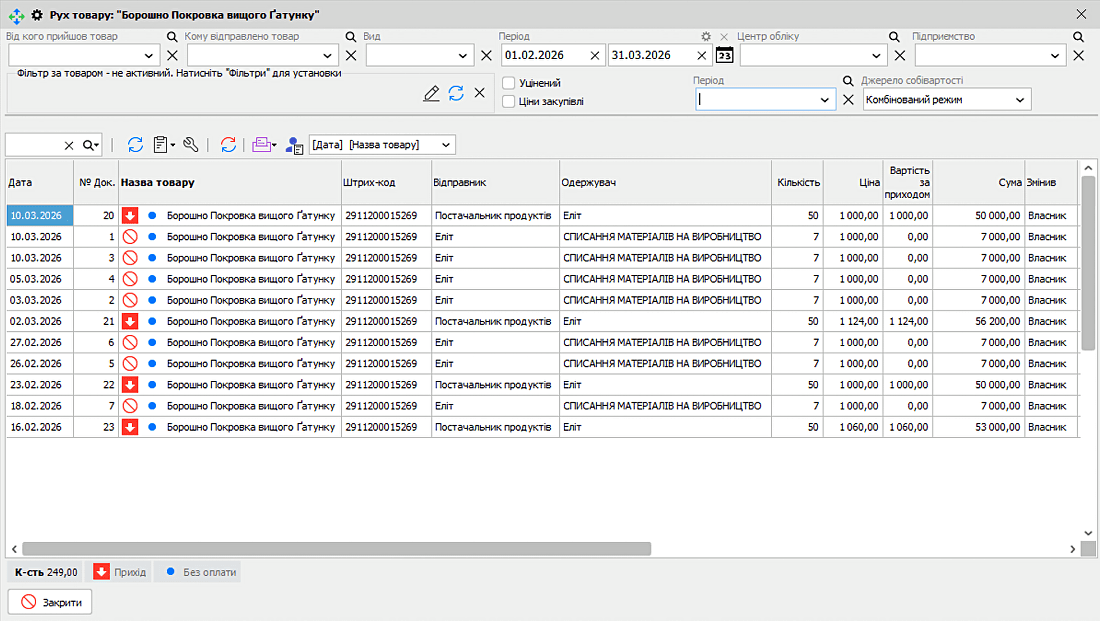Click the Прихід legend button

click(121, 572)
